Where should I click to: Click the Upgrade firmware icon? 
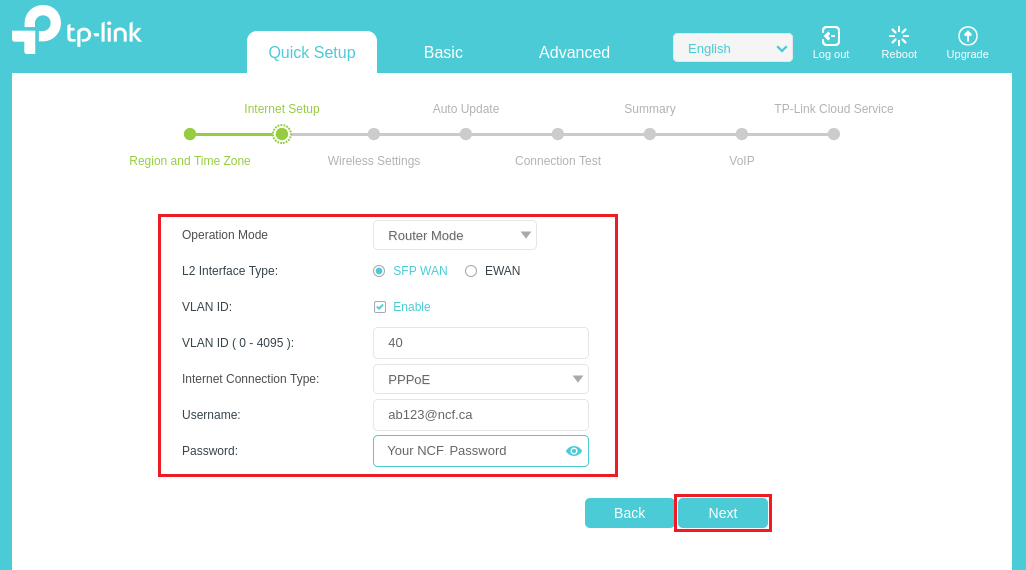click(x=967, y=37)
